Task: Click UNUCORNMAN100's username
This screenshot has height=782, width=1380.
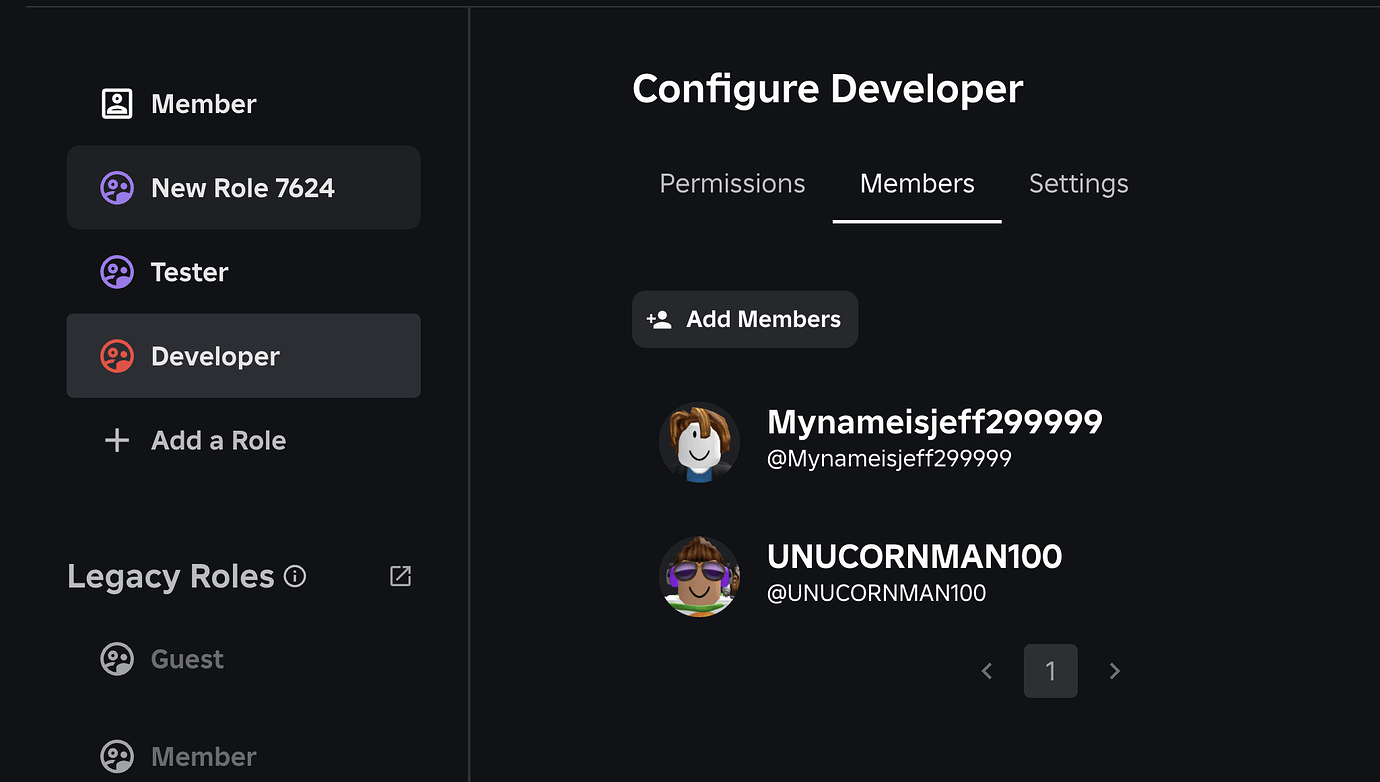Action: point(913,556)
